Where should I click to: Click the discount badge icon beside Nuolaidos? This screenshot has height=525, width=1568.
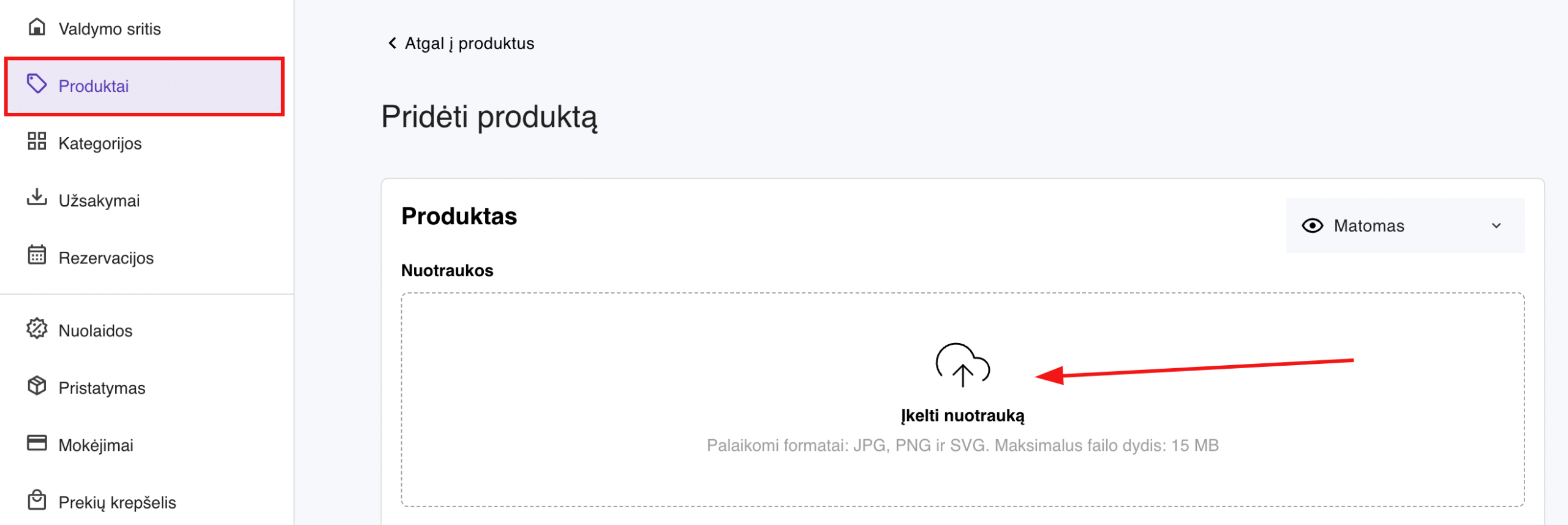tap(37, 329)
